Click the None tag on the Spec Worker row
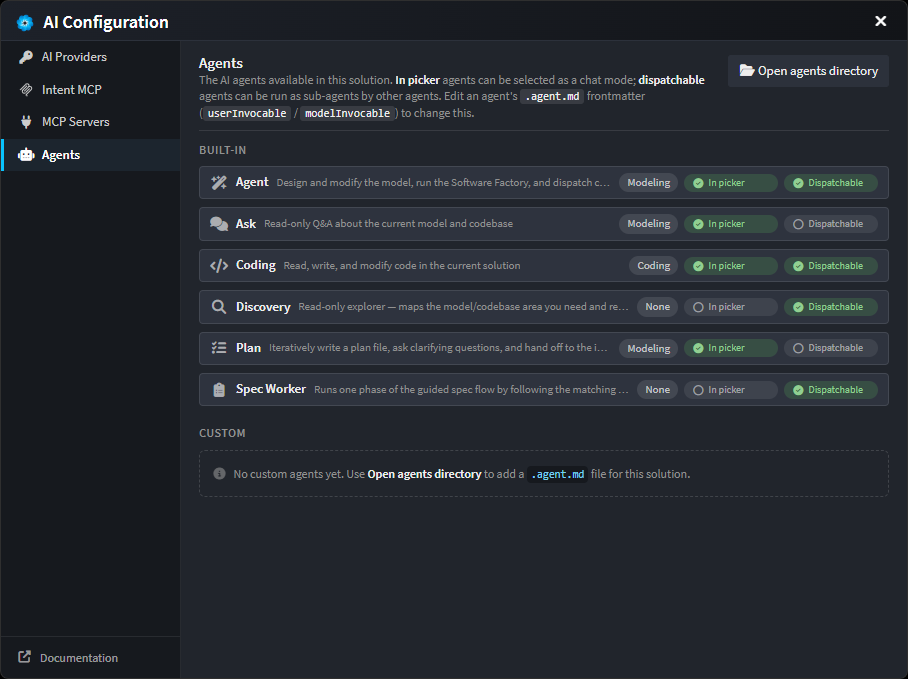The height and width of the screenshot is (679, 908). click(658, 390)
